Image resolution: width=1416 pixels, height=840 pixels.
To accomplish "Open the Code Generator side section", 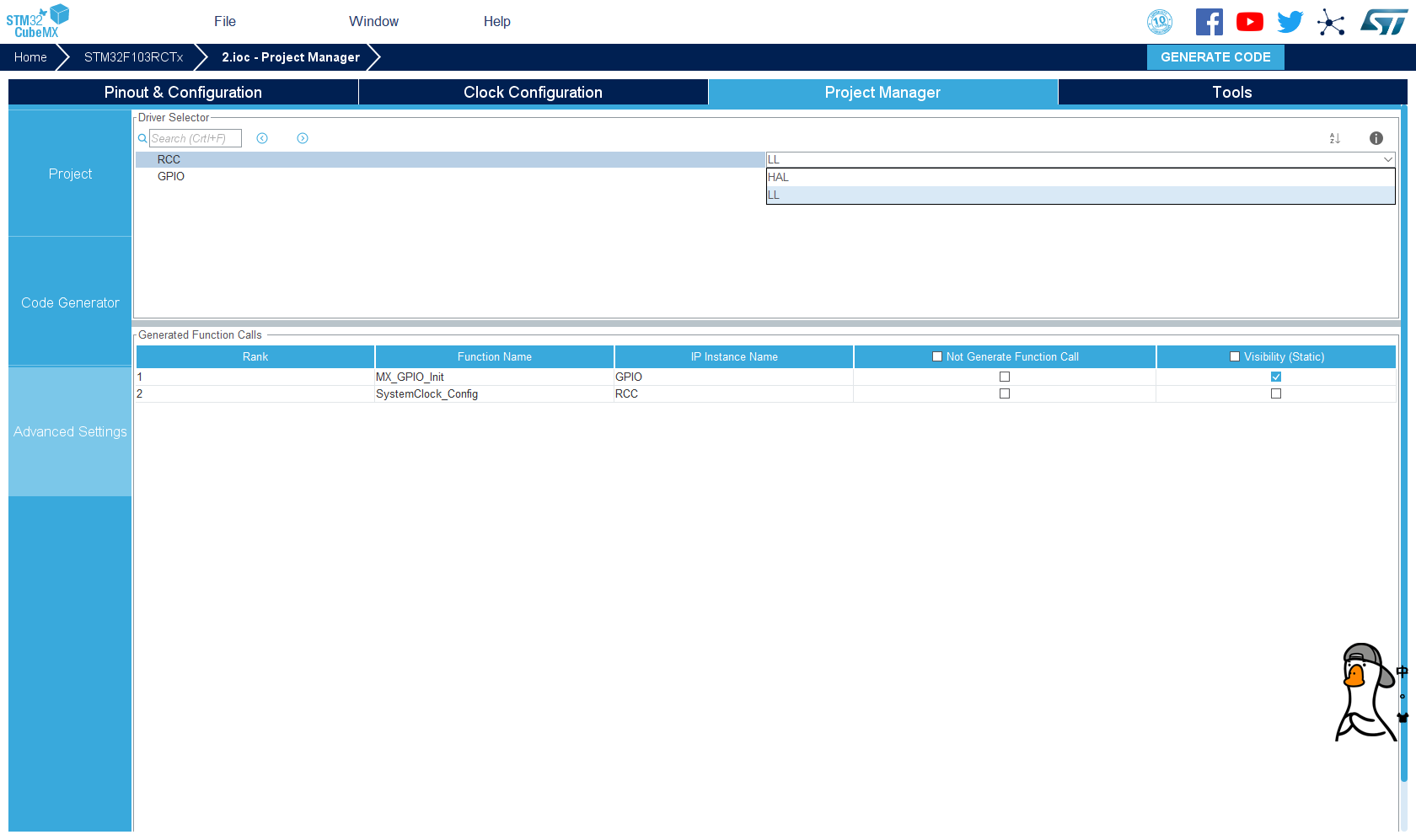I will tap(70, 302).
